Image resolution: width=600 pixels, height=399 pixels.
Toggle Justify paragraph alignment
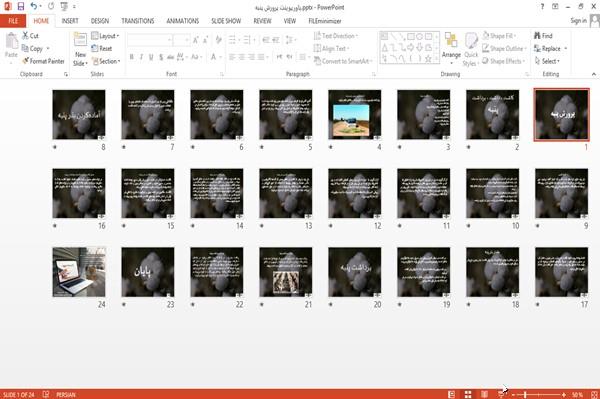coord(261,57)
